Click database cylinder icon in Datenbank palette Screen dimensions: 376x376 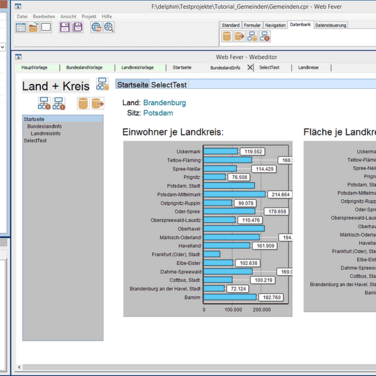(x=227, y=36)
